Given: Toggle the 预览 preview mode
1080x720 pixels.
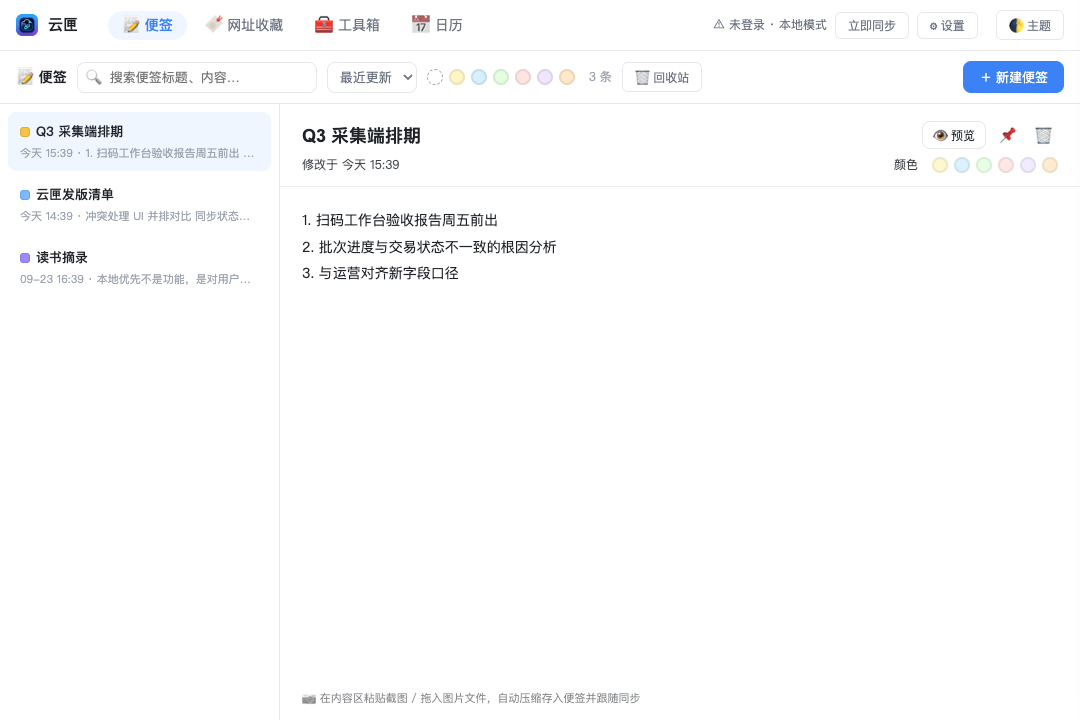Looking at the screenshot, I should tap(954, 135).
